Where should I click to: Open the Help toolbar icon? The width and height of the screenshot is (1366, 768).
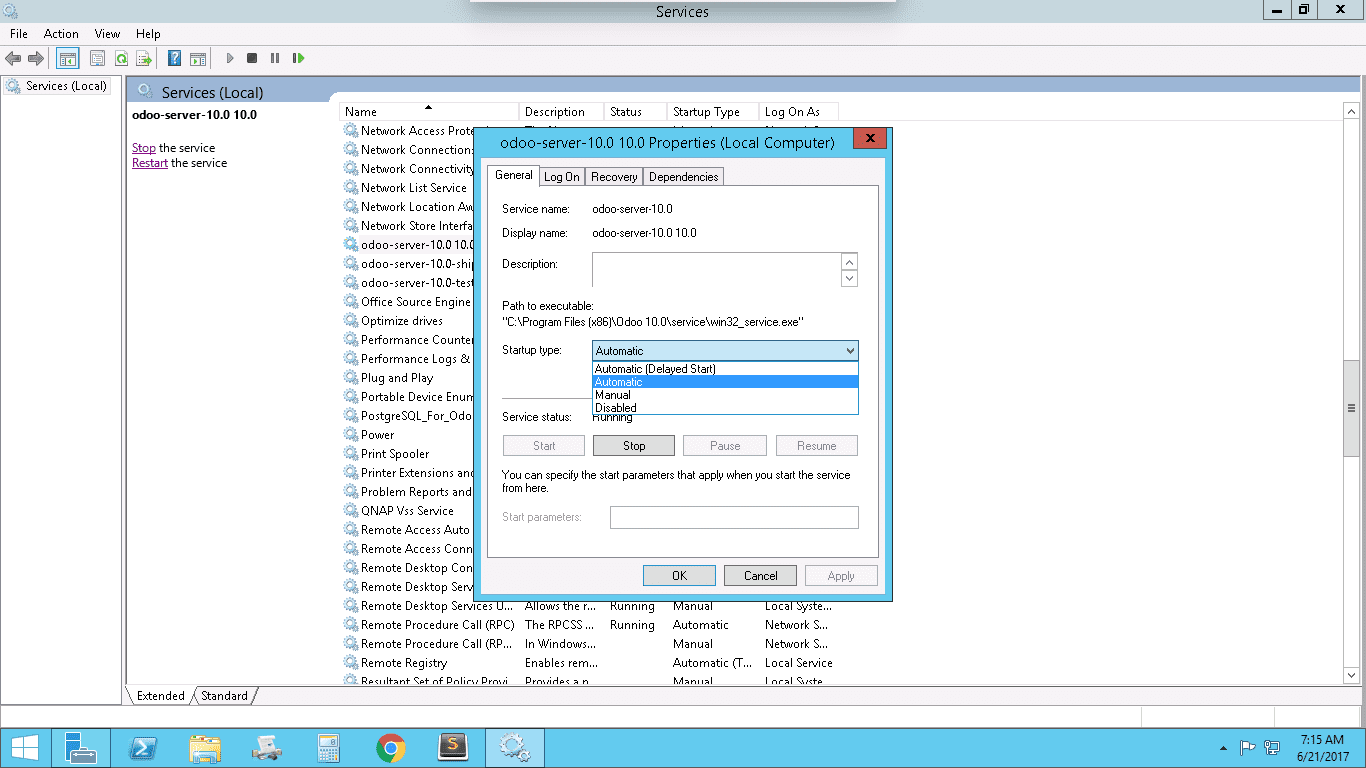click(174, 59)
